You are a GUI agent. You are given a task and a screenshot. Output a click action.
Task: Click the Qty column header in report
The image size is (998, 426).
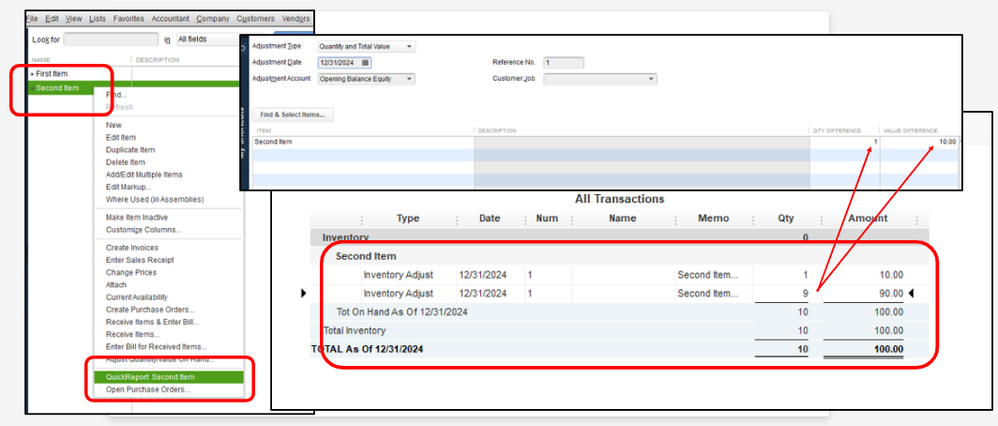(786, 218)
